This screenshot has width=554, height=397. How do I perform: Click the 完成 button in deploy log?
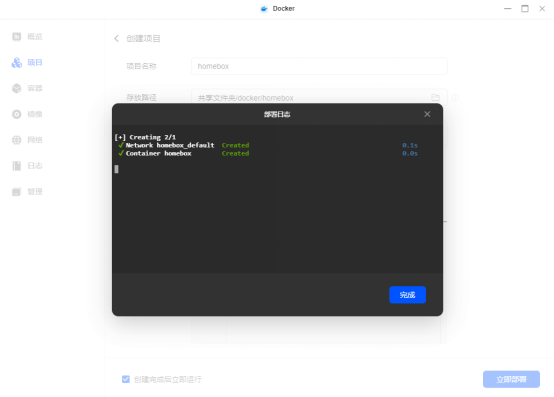point(407,295)
